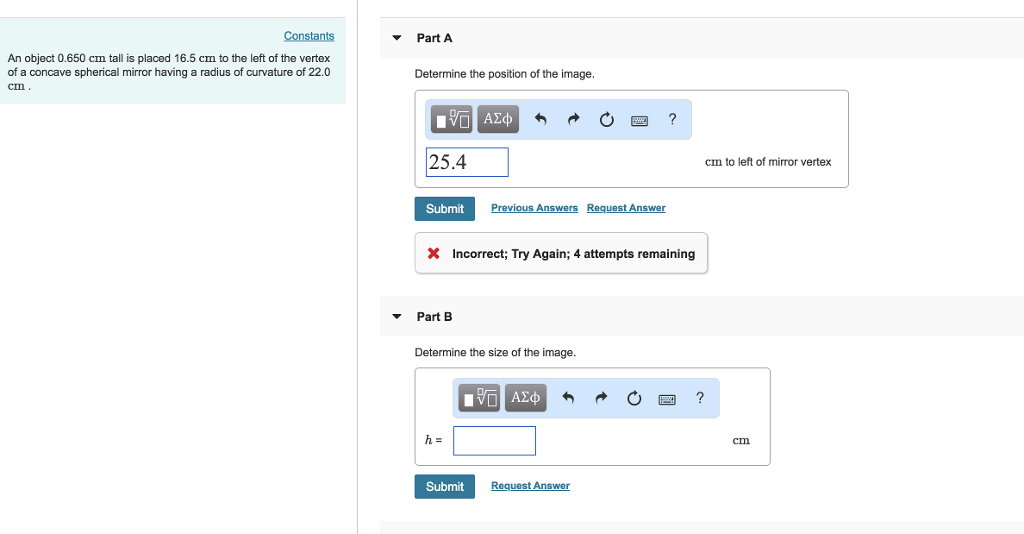Screen dimensions: 1024x534
Task: Click redo arrow in Part A toolbar
Action: [574, 120]
